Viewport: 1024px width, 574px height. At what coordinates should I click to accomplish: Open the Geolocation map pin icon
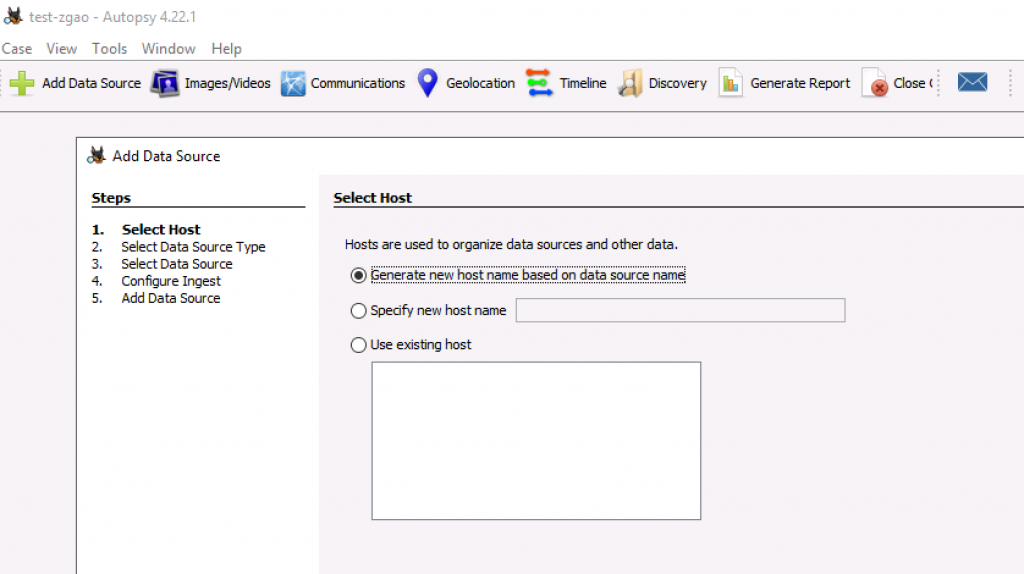click(x=428, y=83)
